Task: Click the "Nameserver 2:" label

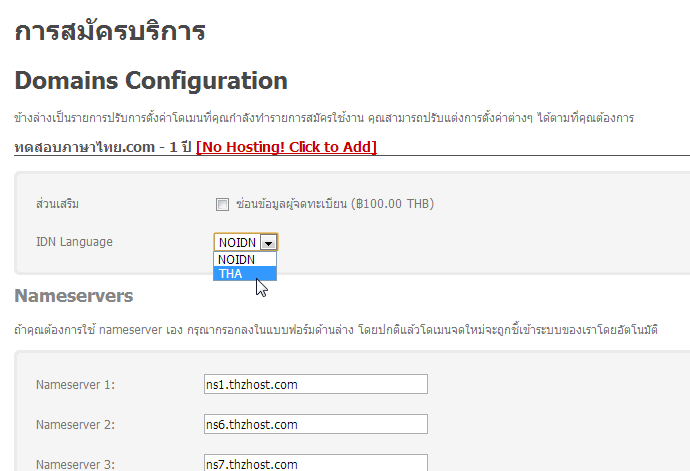Action: 75,424
